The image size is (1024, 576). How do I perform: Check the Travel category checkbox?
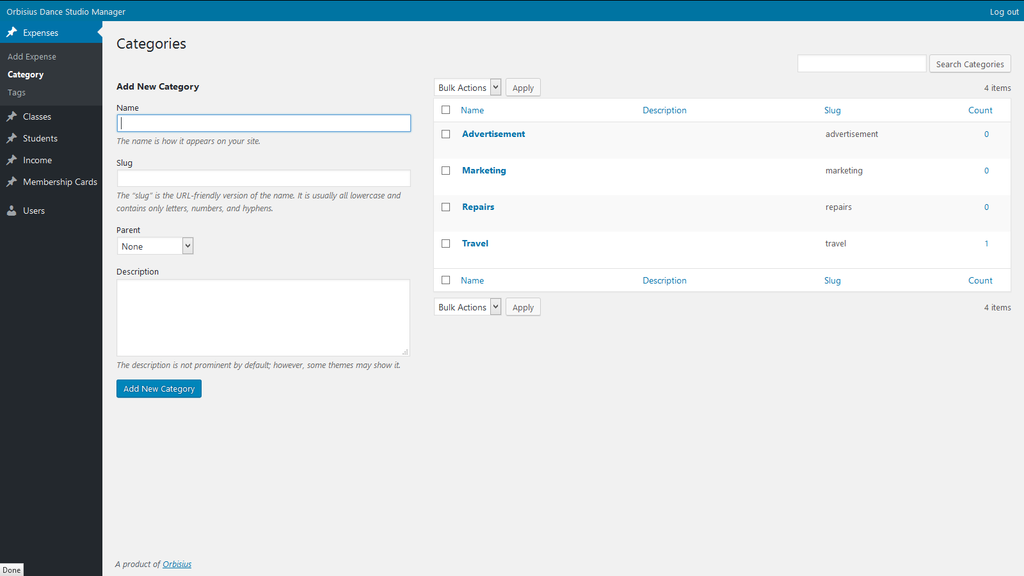(x=446, y=244)
